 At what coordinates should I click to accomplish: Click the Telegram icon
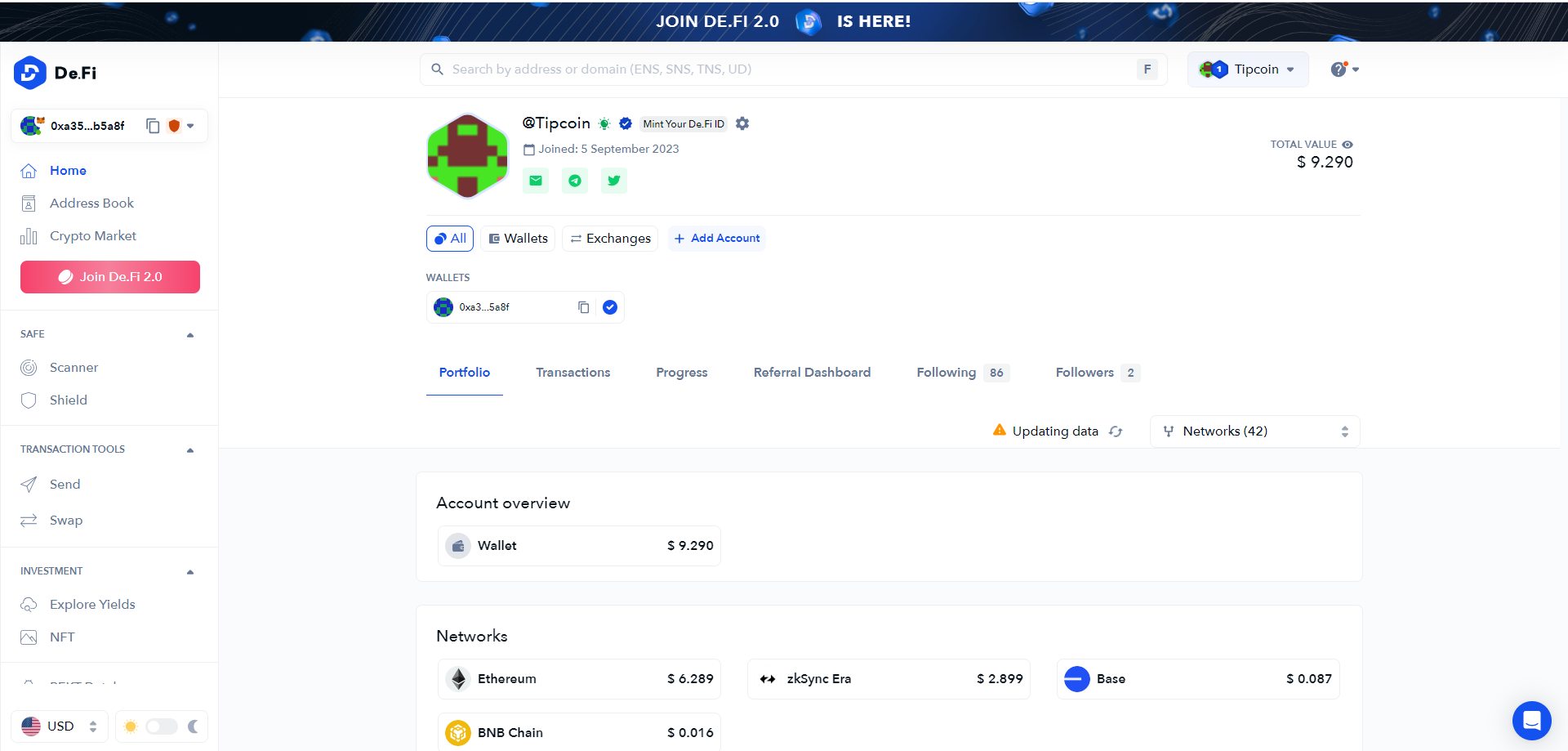coord(575,181)
